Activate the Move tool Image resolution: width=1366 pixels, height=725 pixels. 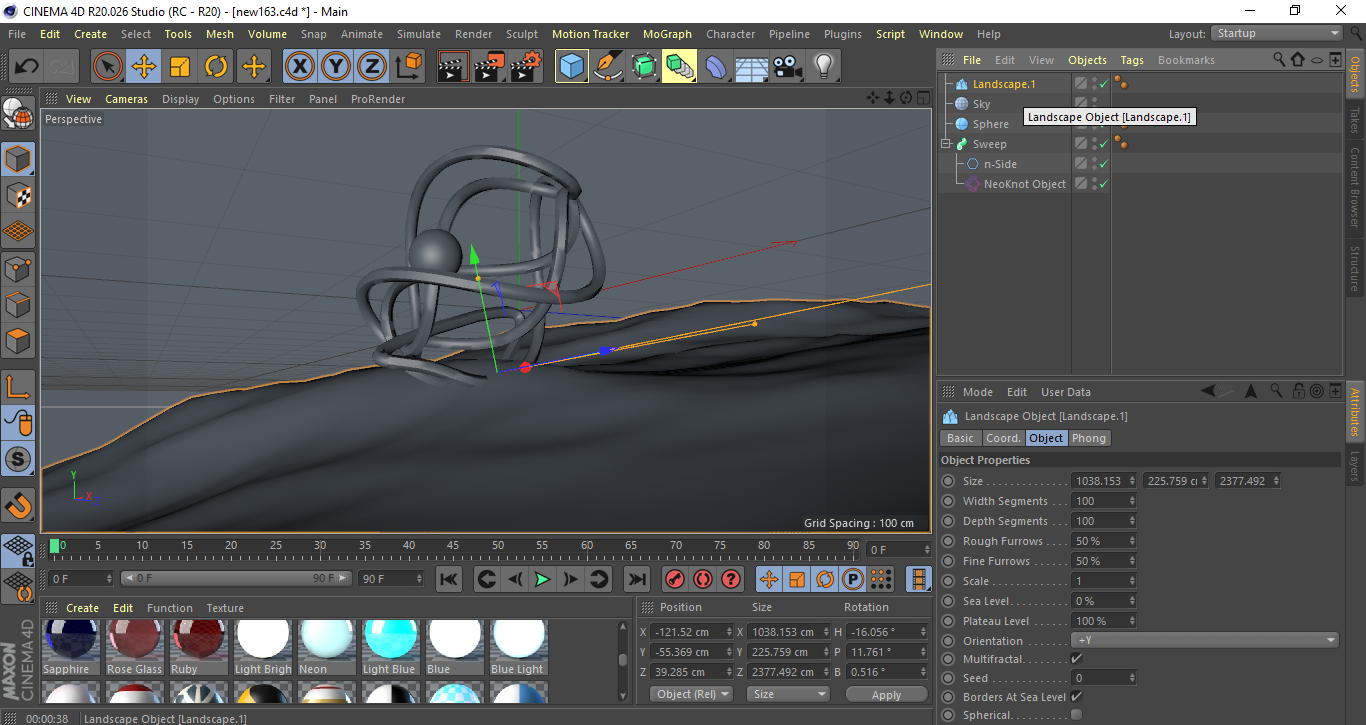coord(144,67)
